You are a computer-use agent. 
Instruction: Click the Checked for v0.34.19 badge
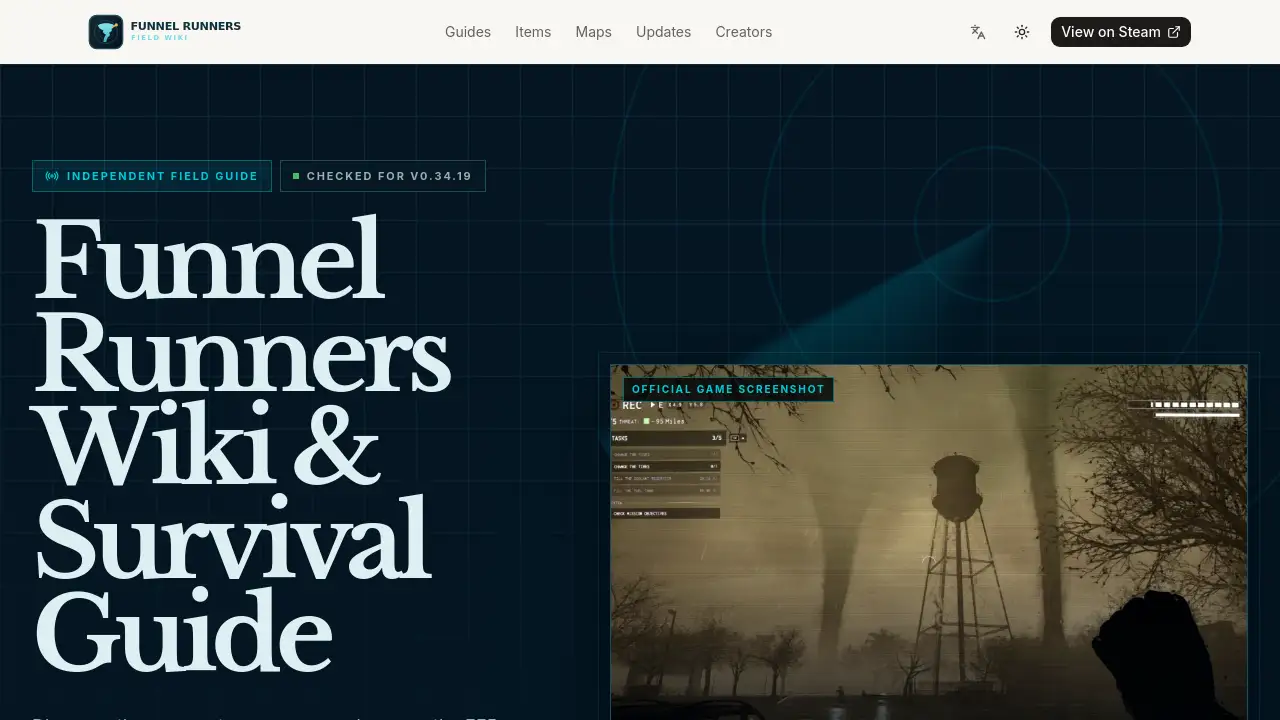click(x=383, y=176)
